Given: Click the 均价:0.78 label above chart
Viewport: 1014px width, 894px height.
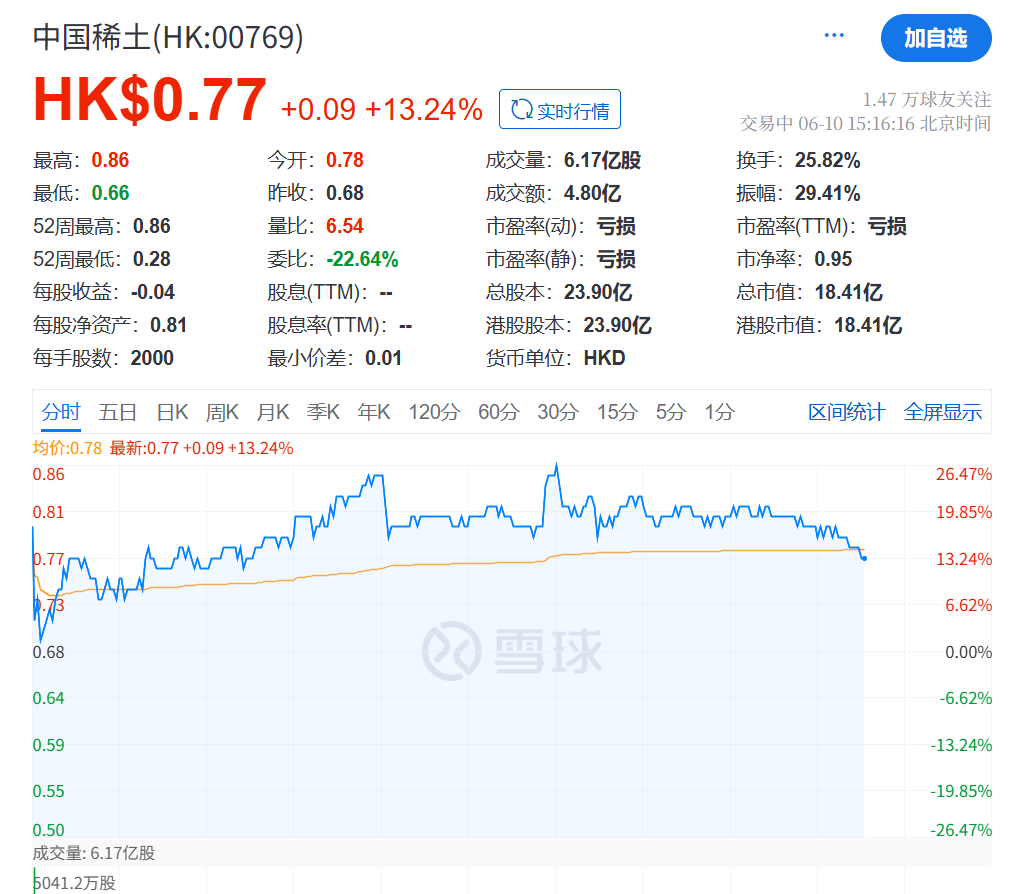Looking at the screenshot, I should click(x=67, y=448).
